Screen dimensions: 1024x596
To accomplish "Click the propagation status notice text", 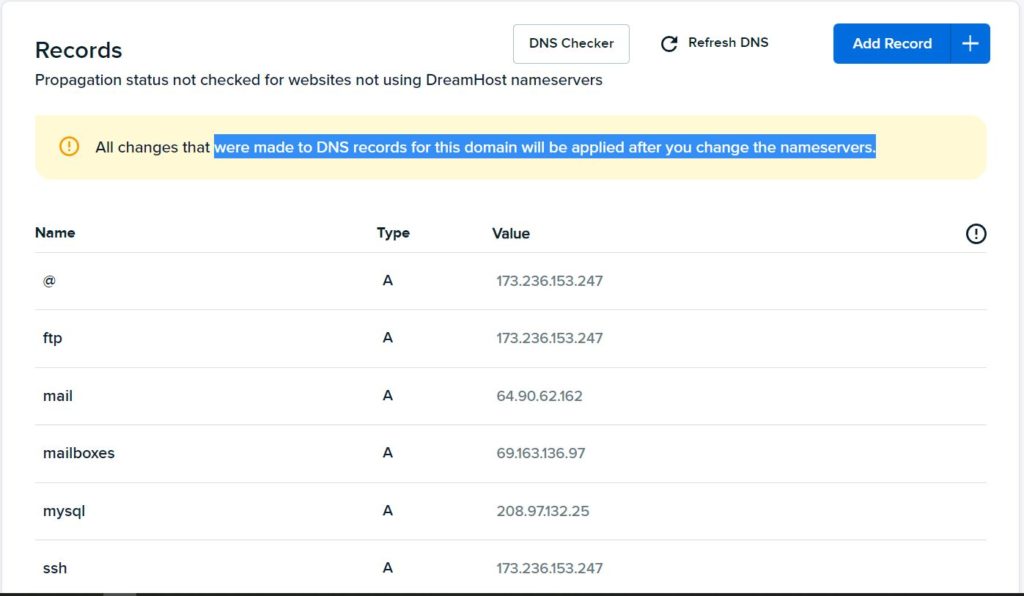I will [x=319, y=80].
